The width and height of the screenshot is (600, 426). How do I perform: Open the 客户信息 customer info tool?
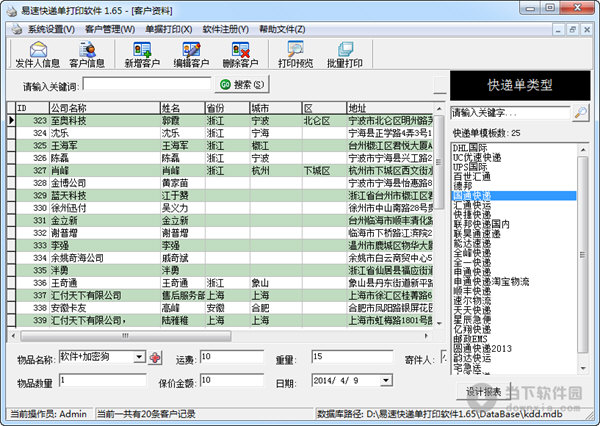[x=87, y=53]
